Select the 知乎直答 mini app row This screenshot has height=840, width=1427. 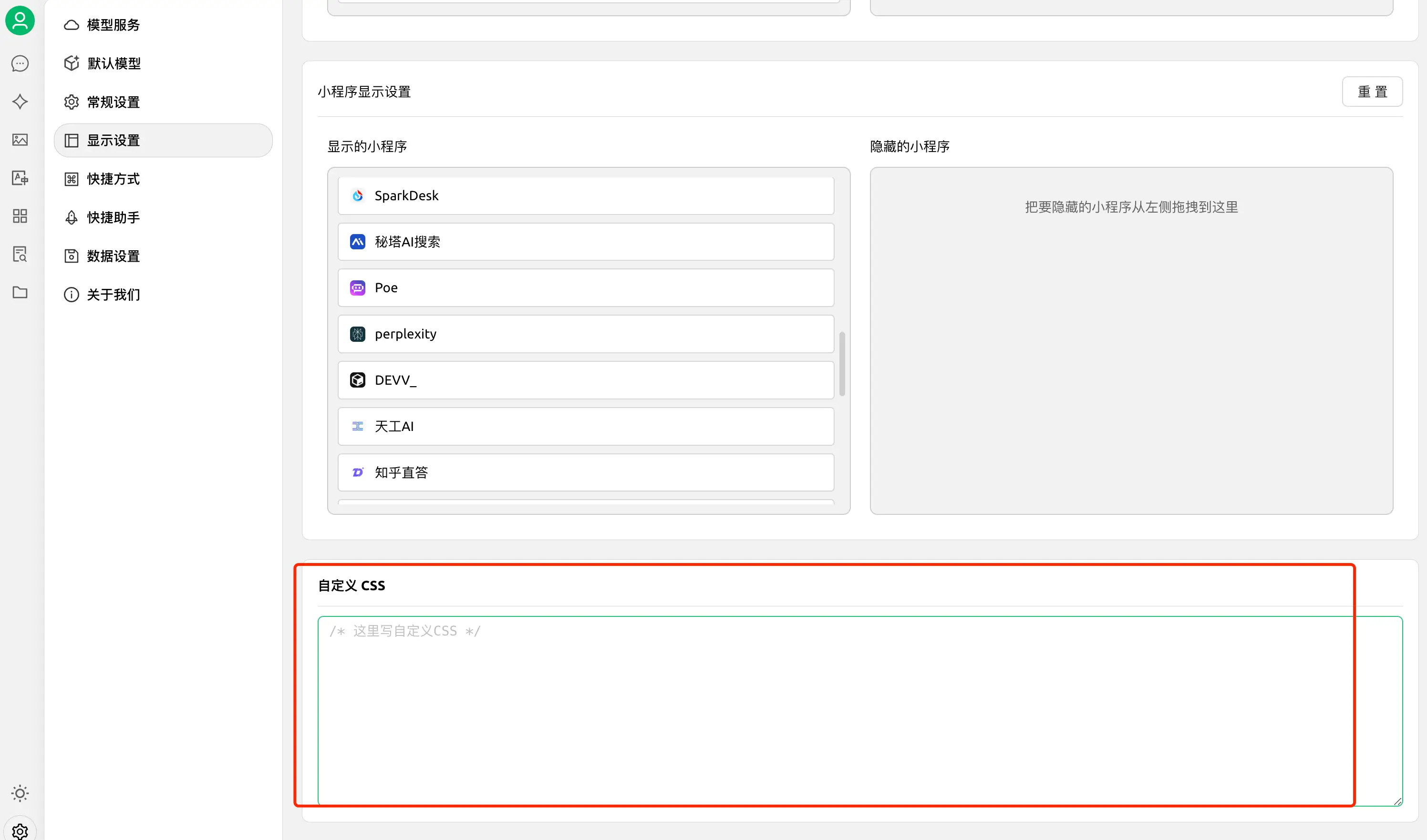tap(586, 472)
